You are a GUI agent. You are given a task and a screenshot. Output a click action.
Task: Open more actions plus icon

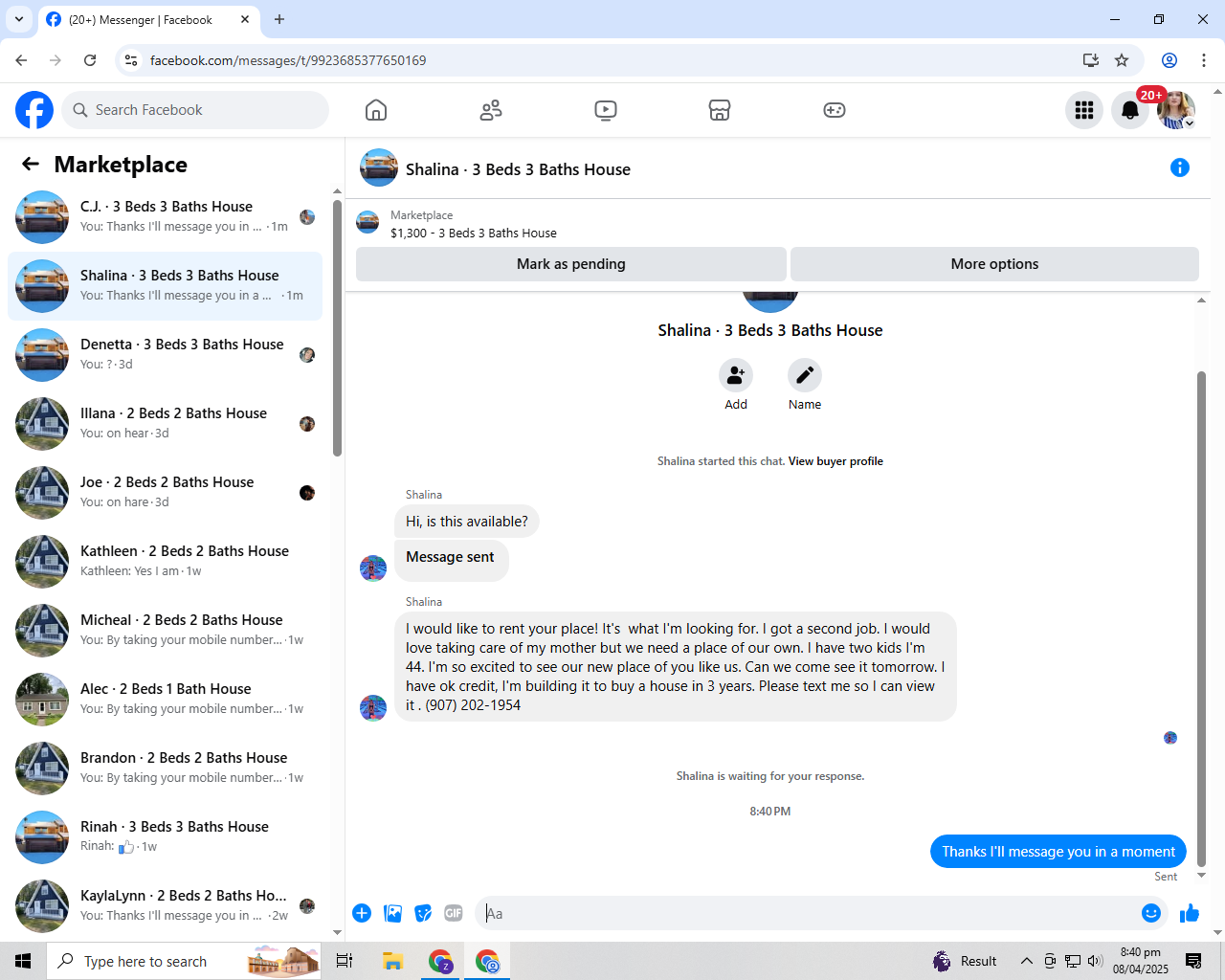[362, 913]
